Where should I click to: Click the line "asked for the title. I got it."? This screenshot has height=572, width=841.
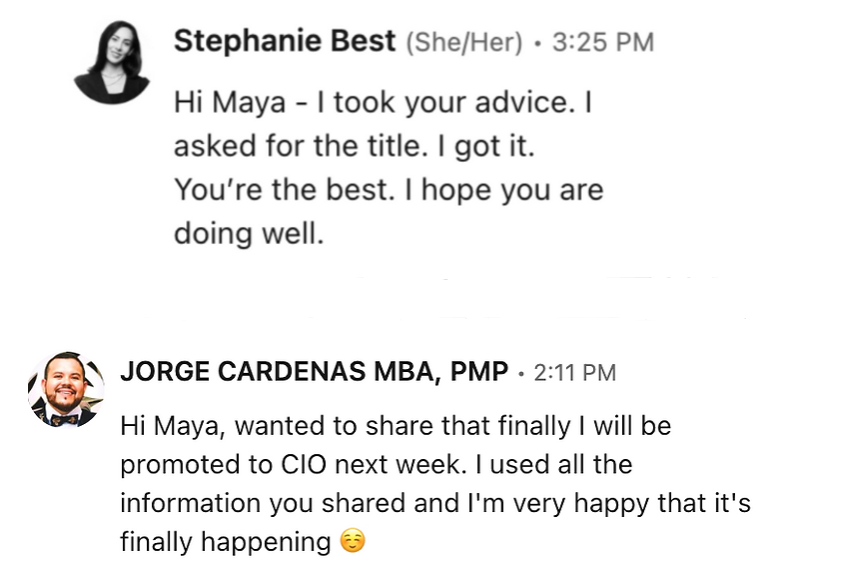coord(355,147)
